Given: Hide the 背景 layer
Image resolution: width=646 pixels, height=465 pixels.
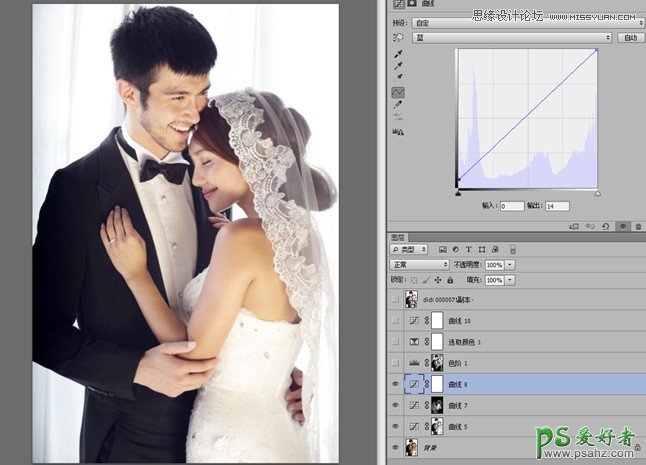Looking at the screenshot, I should (396, 448).
